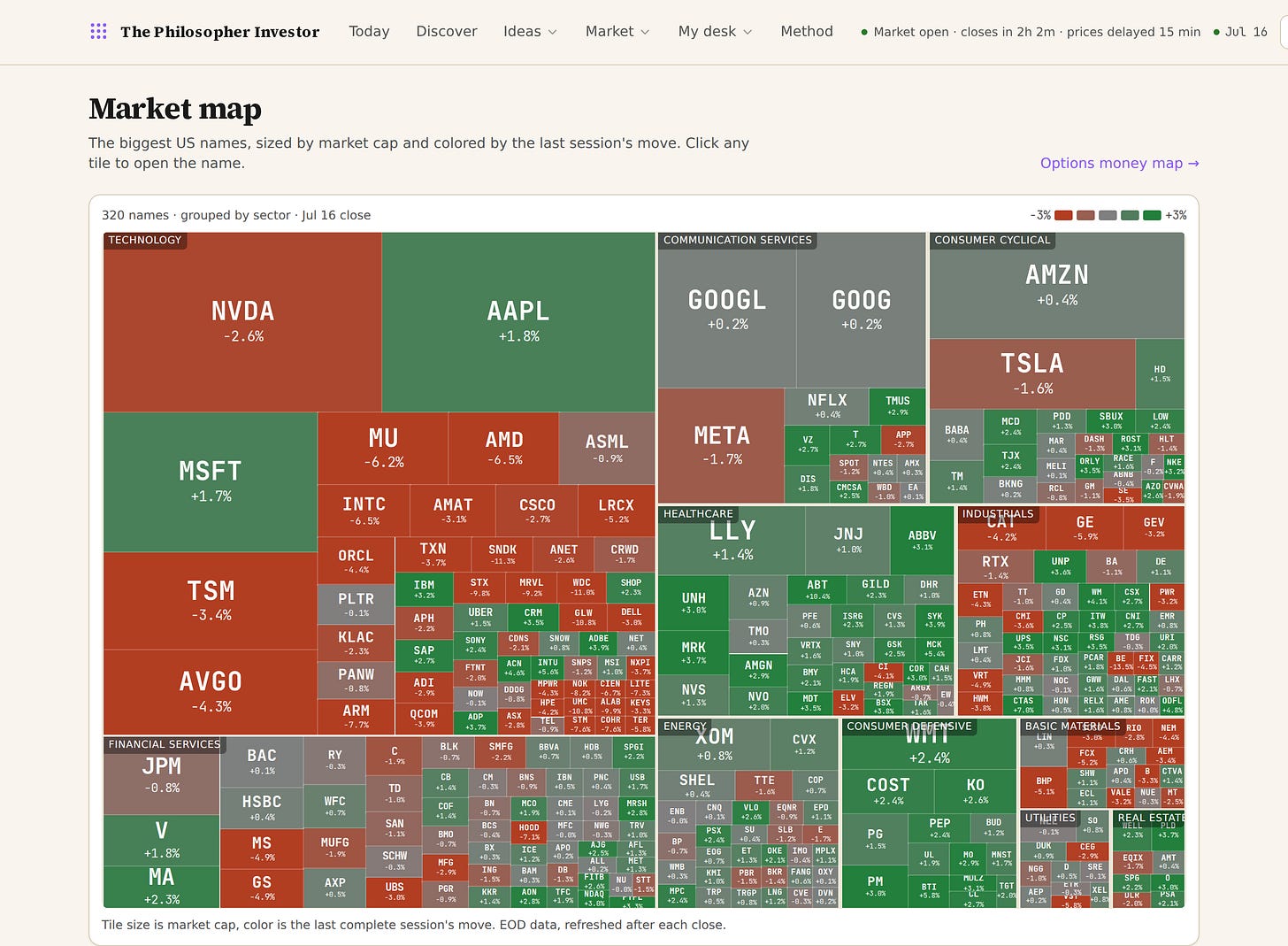Screen dimensions: 1288x946
Task: Follow the Options money map link
Action: pos(1119,163)
